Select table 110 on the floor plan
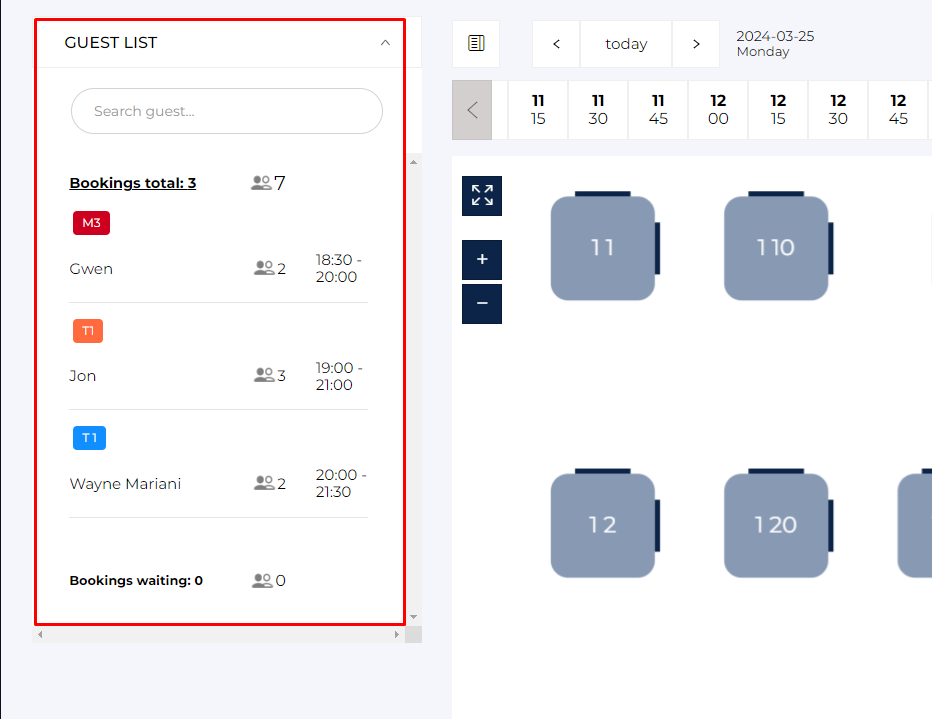Screen dimensions: 932x719 pos(775,248)
